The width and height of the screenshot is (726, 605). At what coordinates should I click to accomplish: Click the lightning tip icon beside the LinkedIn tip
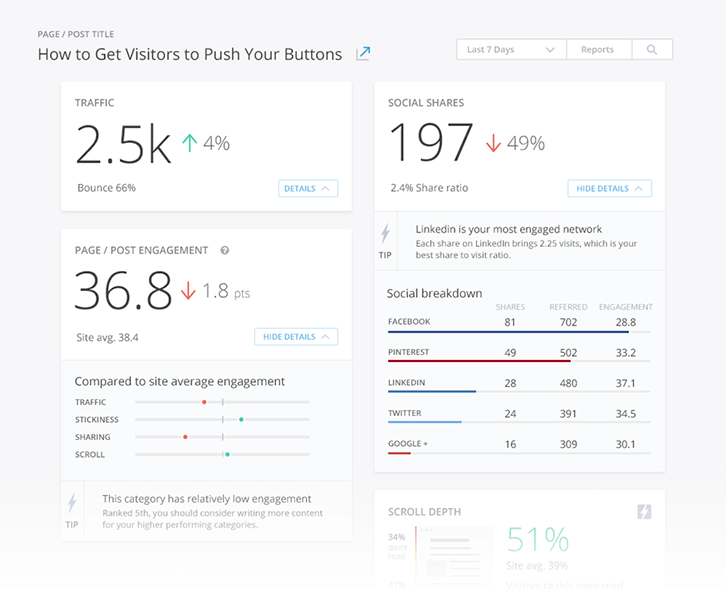click(x=385, y=233)
